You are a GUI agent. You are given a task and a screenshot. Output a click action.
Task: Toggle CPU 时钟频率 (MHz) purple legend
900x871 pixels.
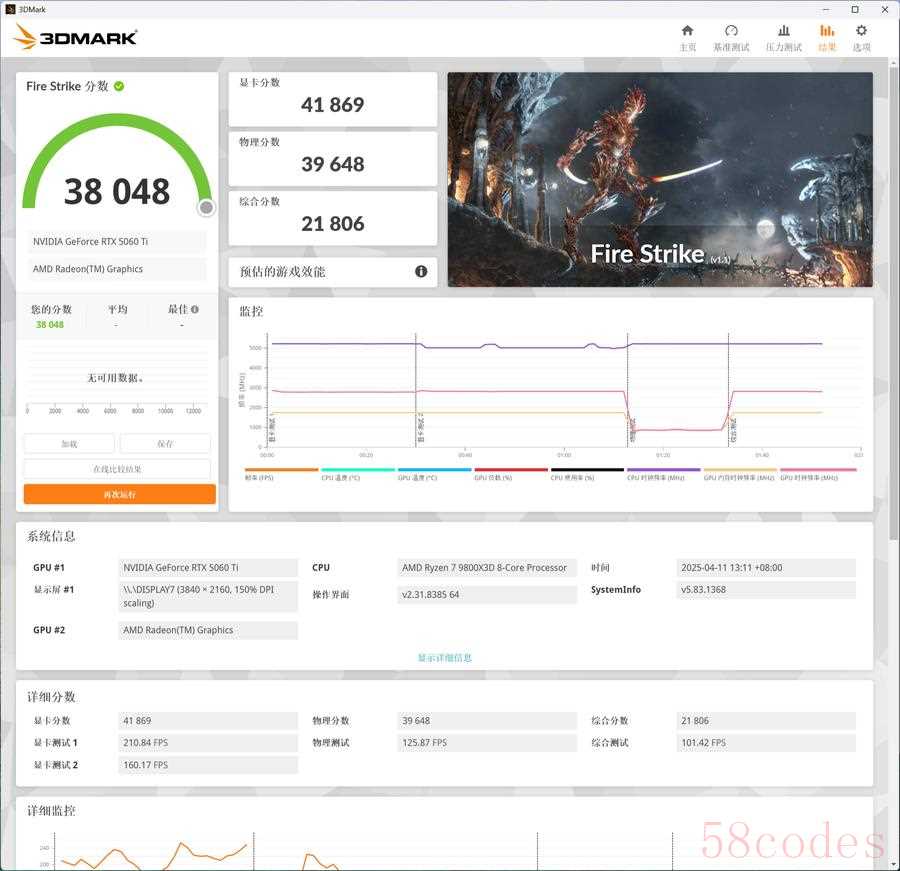[664, 474]
